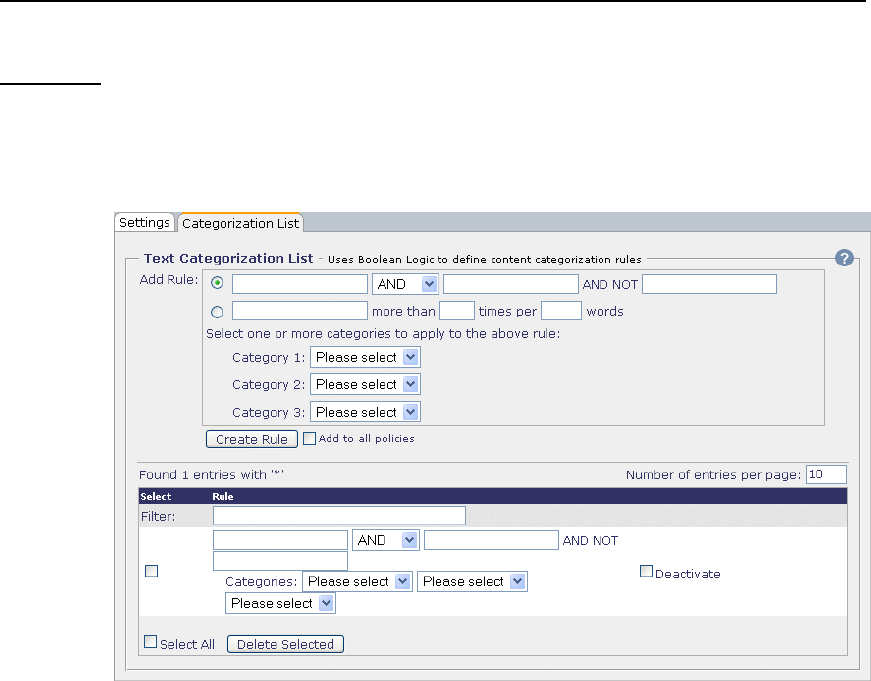Click the AND NOT field in Add Rule
Image resolution: width=871 pixels, height=681 pixels.
tap(709, 284)
